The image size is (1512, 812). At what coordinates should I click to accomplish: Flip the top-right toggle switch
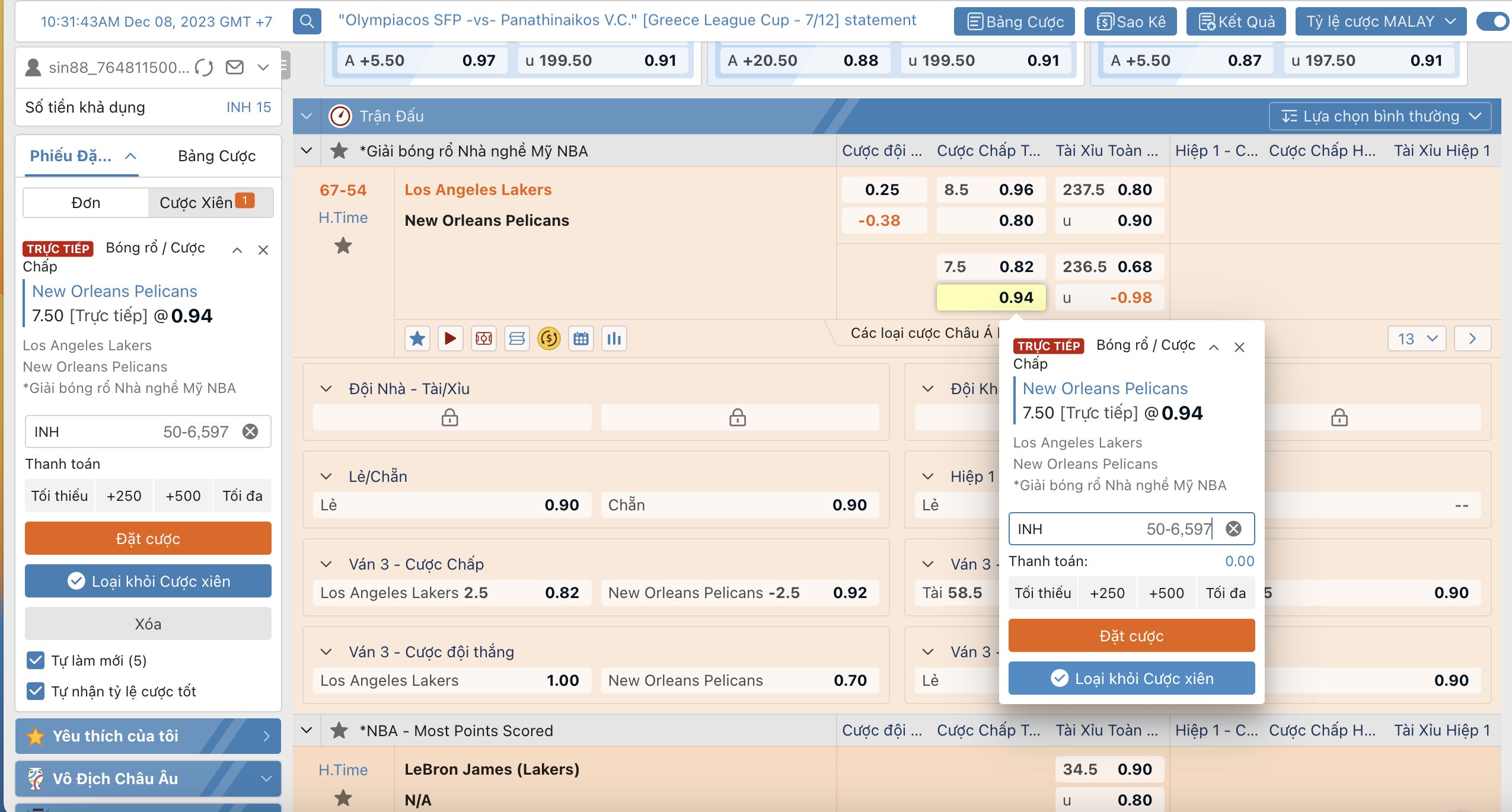coord(1494,22)
